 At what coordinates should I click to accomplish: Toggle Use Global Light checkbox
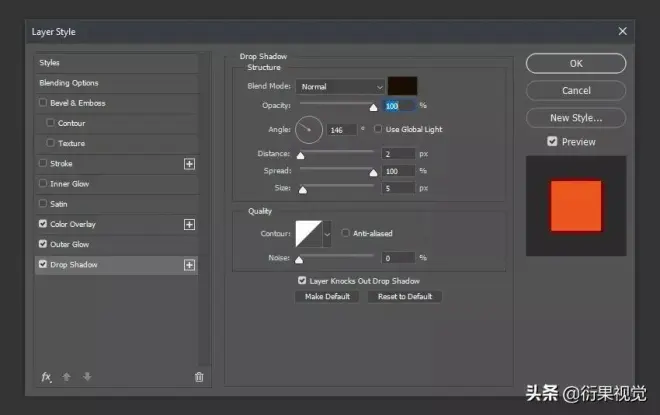pyautogui.click(x=378, y=129)
